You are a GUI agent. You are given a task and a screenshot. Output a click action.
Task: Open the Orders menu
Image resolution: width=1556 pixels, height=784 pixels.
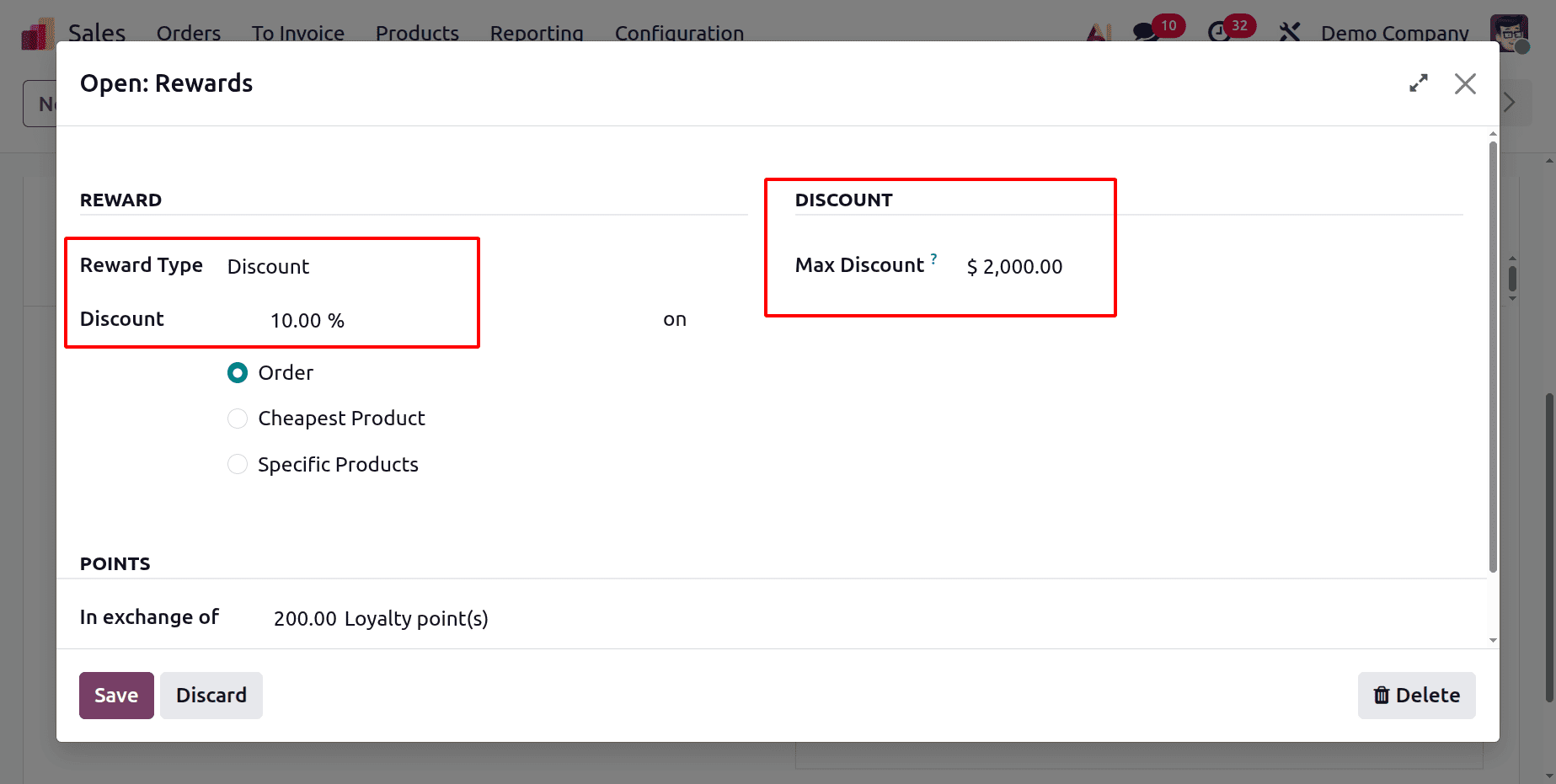click(188, 33)
